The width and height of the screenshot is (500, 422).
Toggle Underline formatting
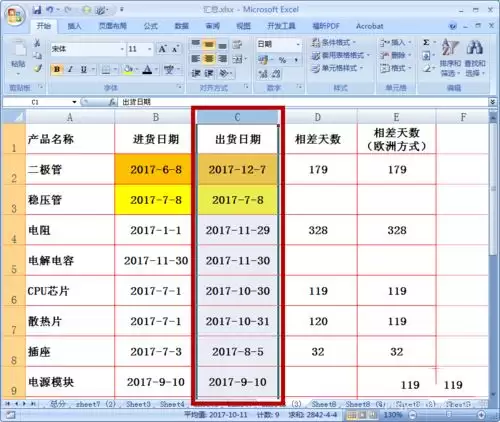coord(84,69)
